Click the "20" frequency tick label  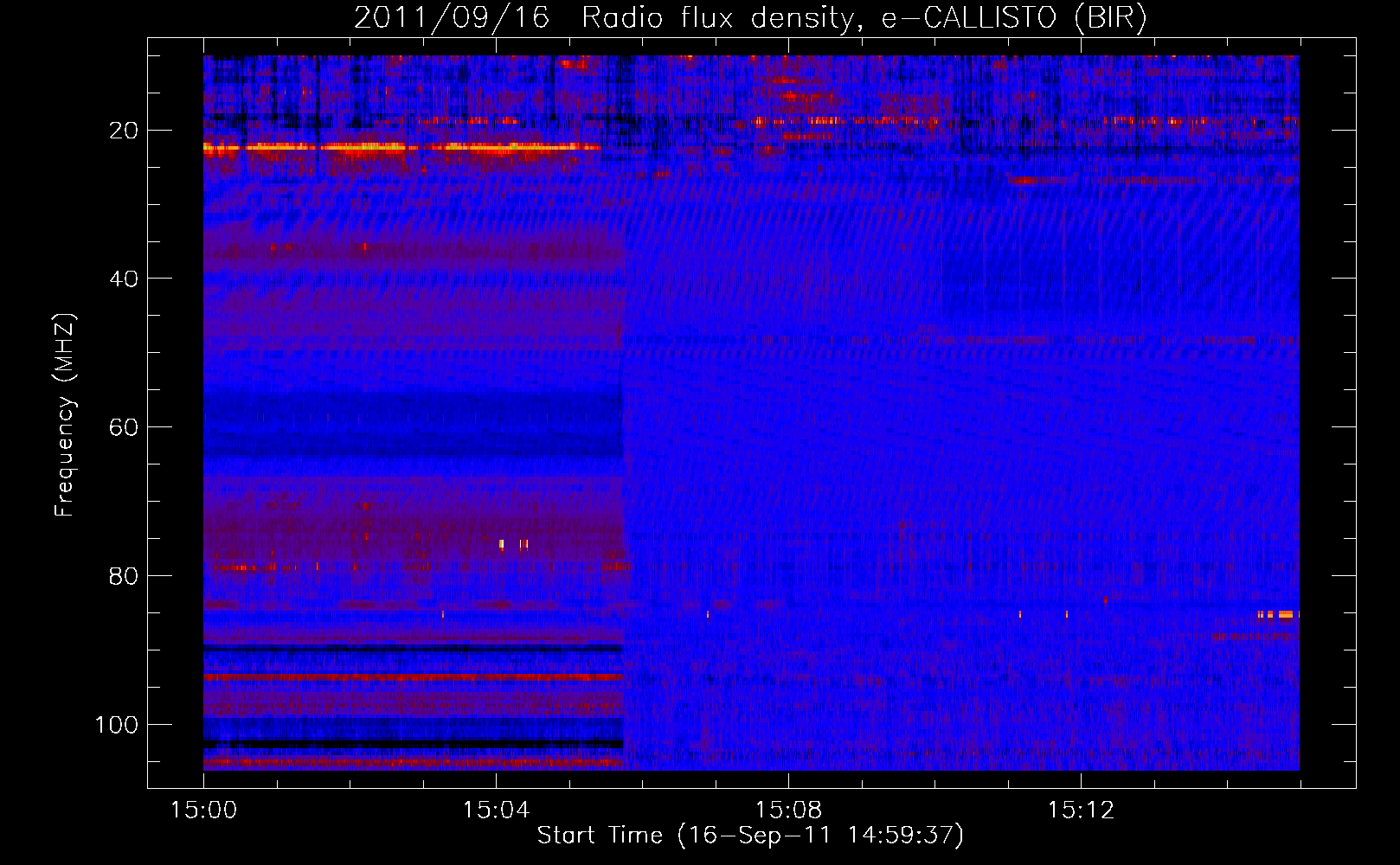click(x=124, y=131)
